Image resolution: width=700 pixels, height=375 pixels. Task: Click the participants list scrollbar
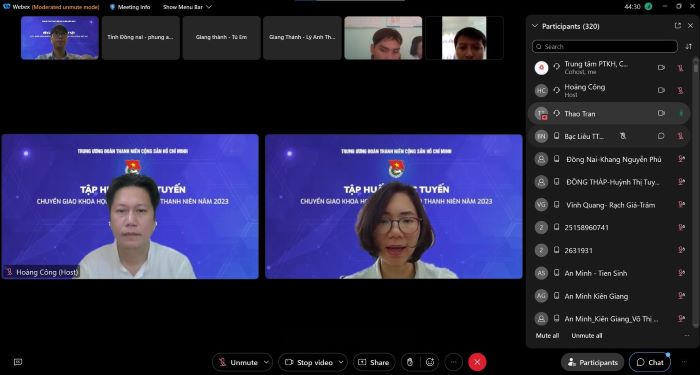pos(695,192)
